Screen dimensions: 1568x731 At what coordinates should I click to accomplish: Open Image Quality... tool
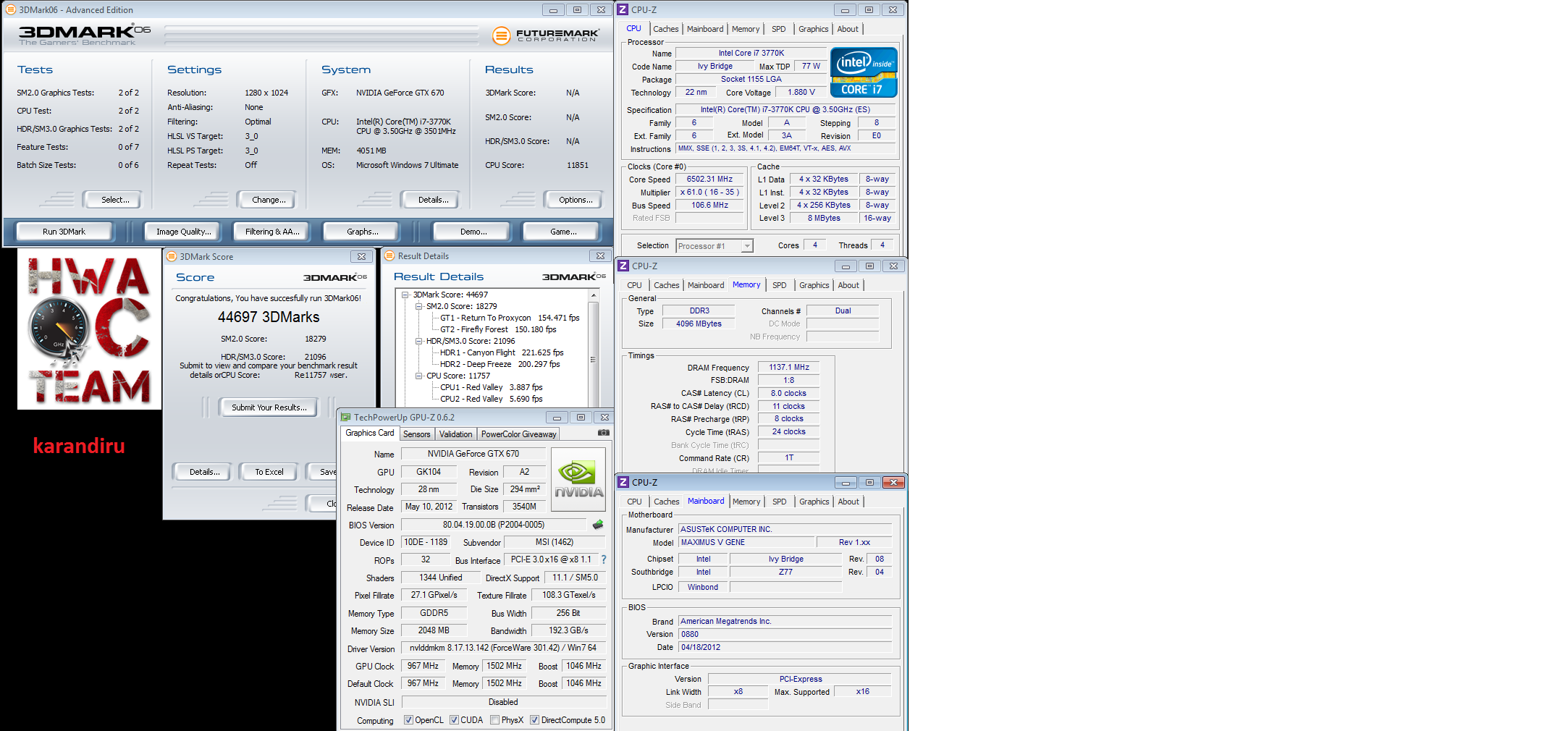(184, 232)
